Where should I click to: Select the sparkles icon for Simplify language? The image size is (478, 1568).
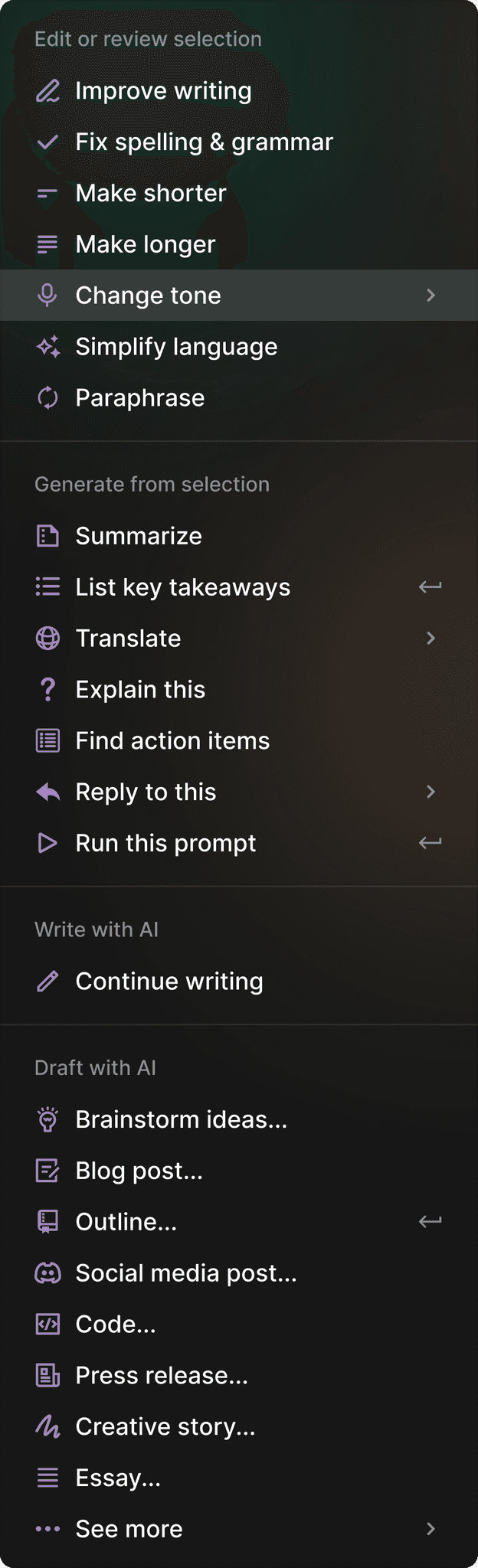pos(47,346)
